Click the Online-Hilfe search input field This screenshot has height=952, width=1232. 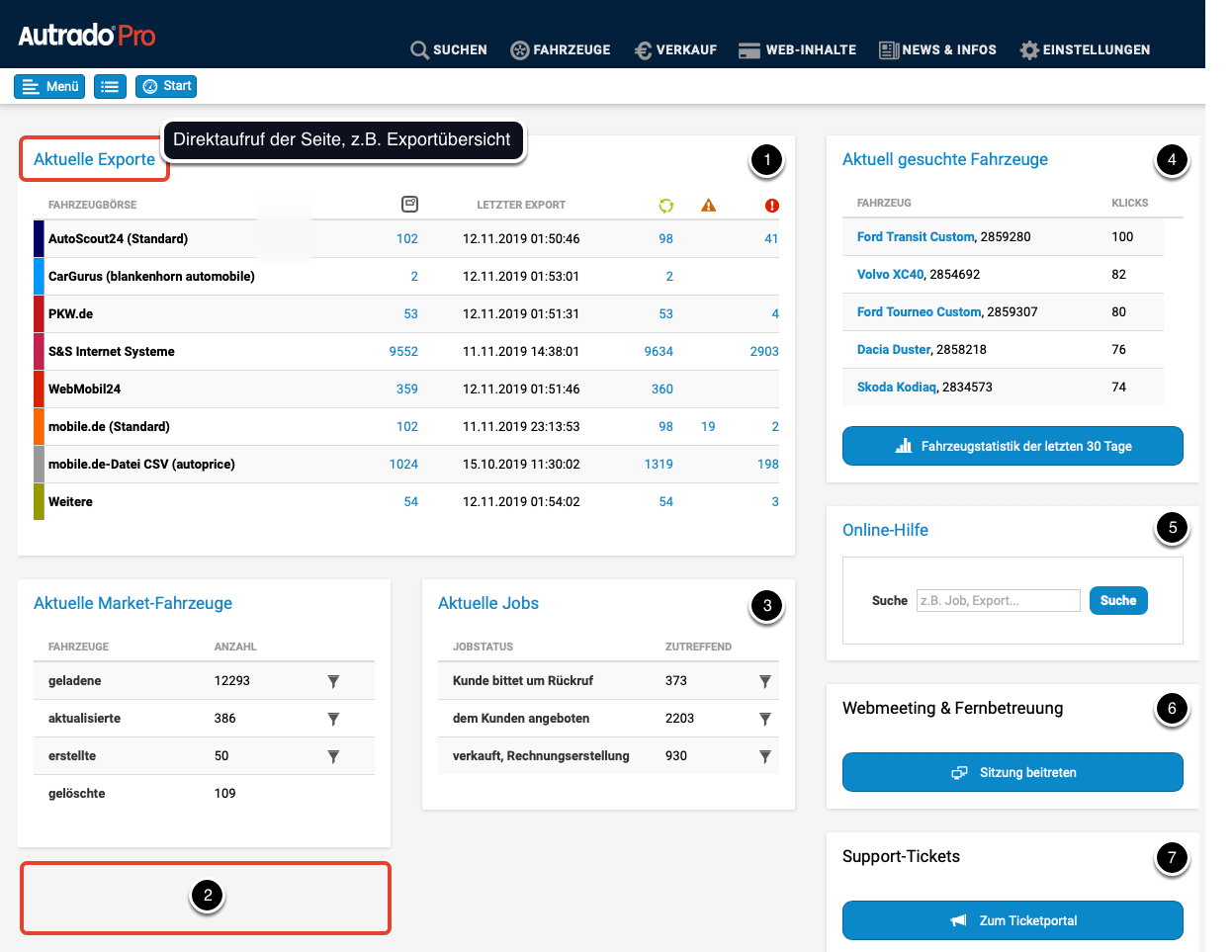pos(998,600)
